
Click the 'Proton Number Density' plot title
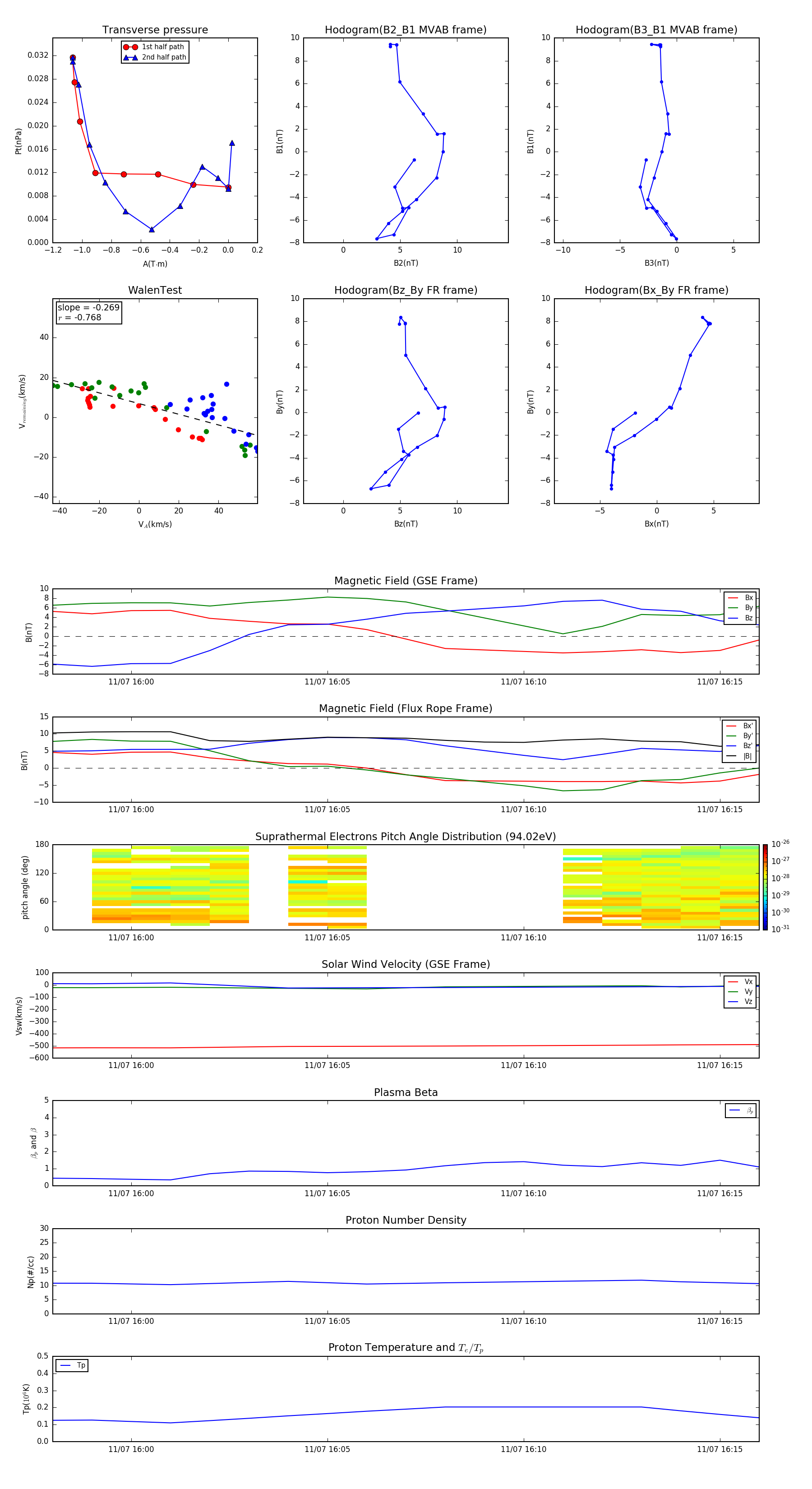click(406, 1220)
